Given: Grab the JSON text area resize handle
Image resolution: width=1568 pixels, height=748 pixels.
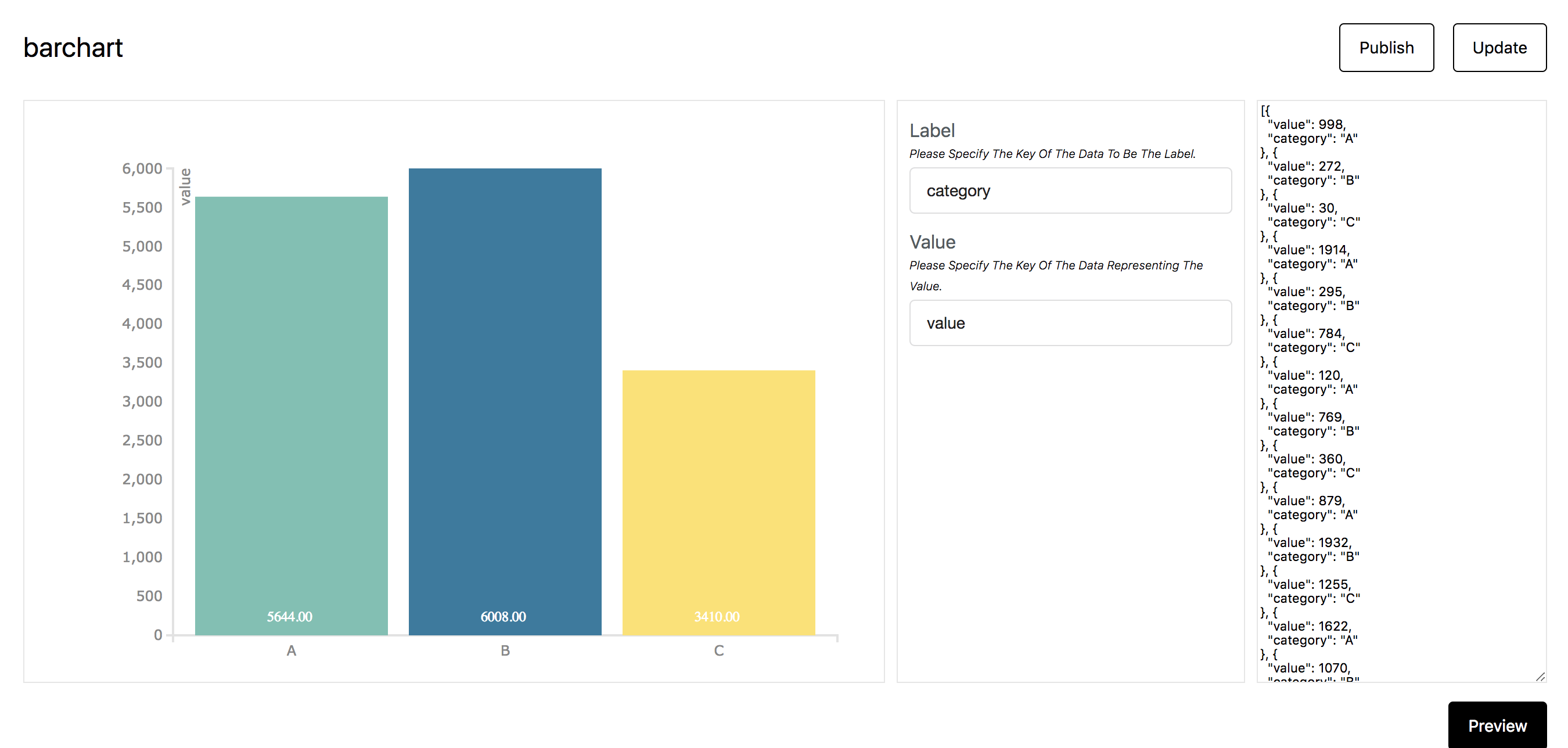Looking at the screenshot, I should pyautogui.click(x=1540, y=676).
